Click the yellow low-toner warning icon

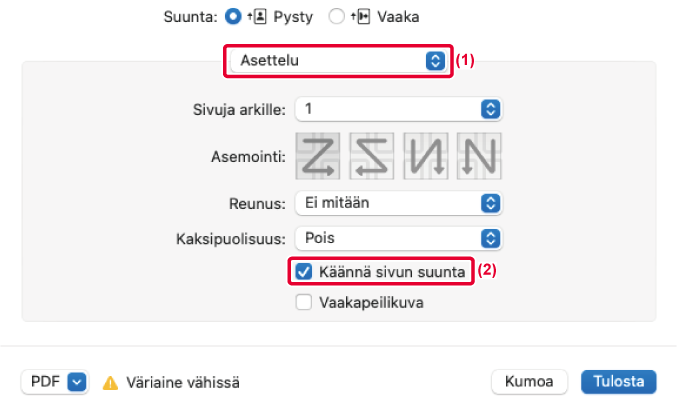pos(110,383)
